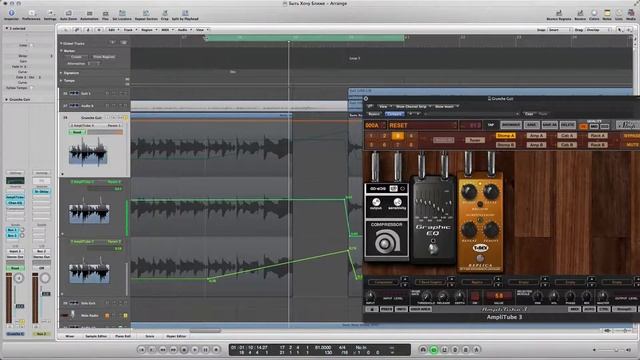Screen dimensions: 640x360
Task: Select preset slot 1 in AmpliTube
Action: (x=371, y=136)
